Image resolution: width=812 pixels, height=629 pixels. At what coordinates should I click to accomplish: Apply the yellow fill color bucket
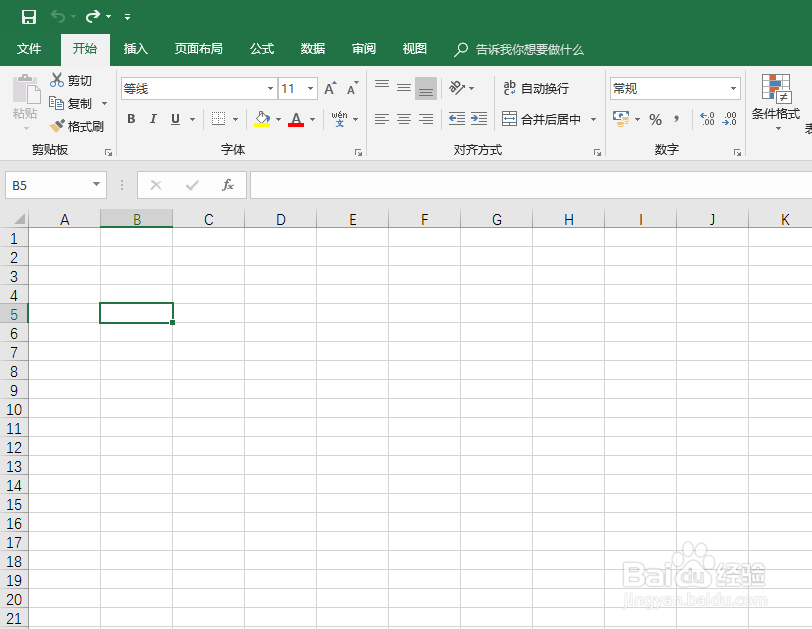tap(262, 119)
